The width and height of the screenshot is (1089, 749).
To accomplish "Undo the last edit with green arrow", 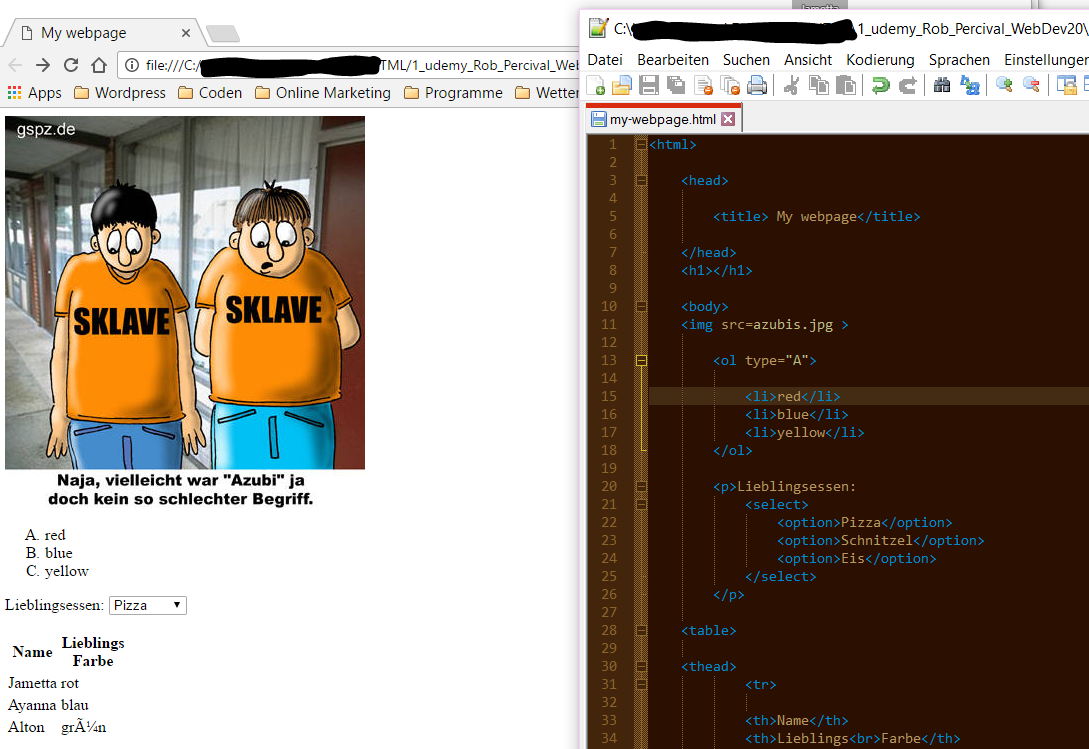I will 881,85.
